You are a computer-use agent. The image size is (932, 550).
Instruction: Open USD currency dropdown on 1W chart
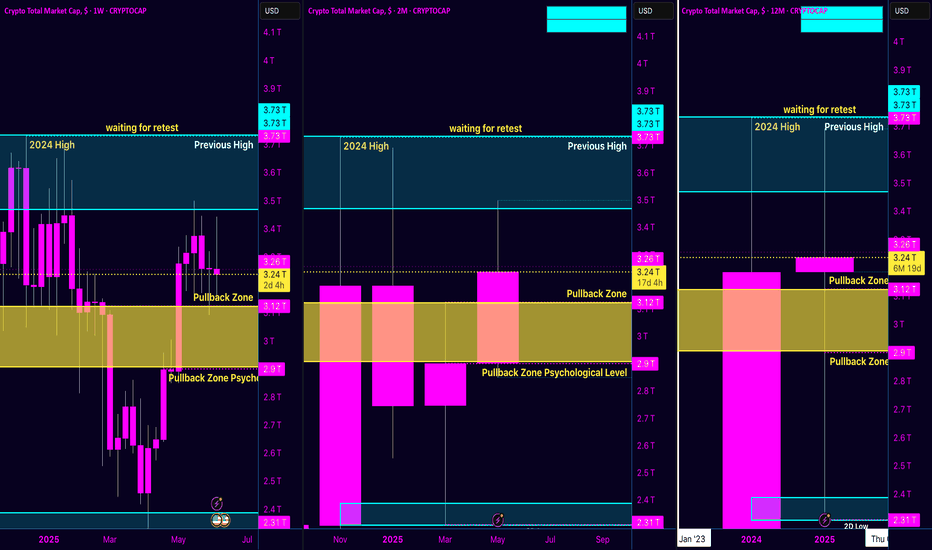click(x=279, y=11)
